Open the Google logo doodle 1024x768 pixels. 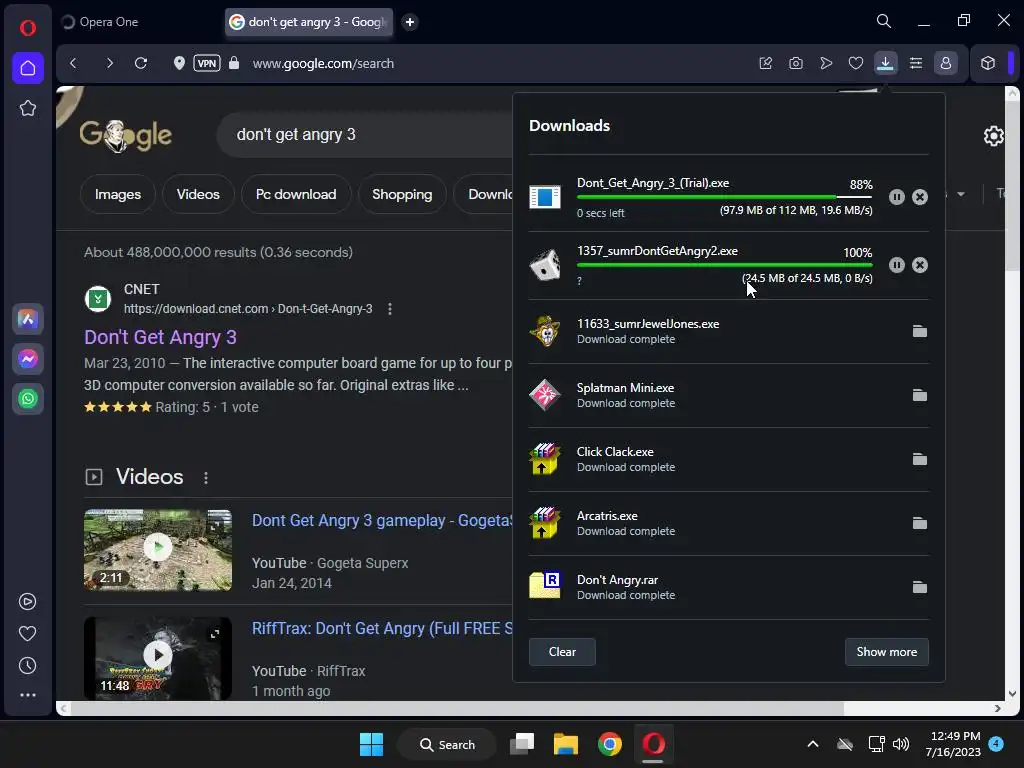[125, 135]
